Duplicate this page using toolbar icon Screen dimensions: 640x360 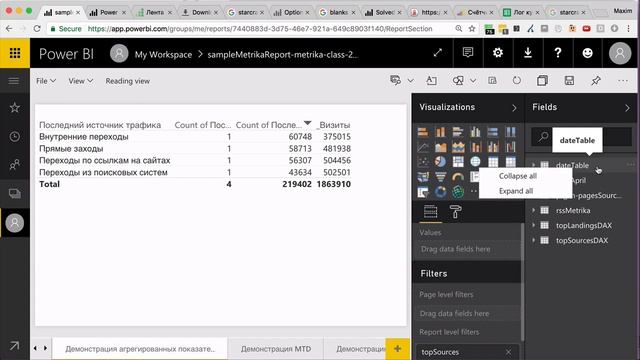(542, 80)
